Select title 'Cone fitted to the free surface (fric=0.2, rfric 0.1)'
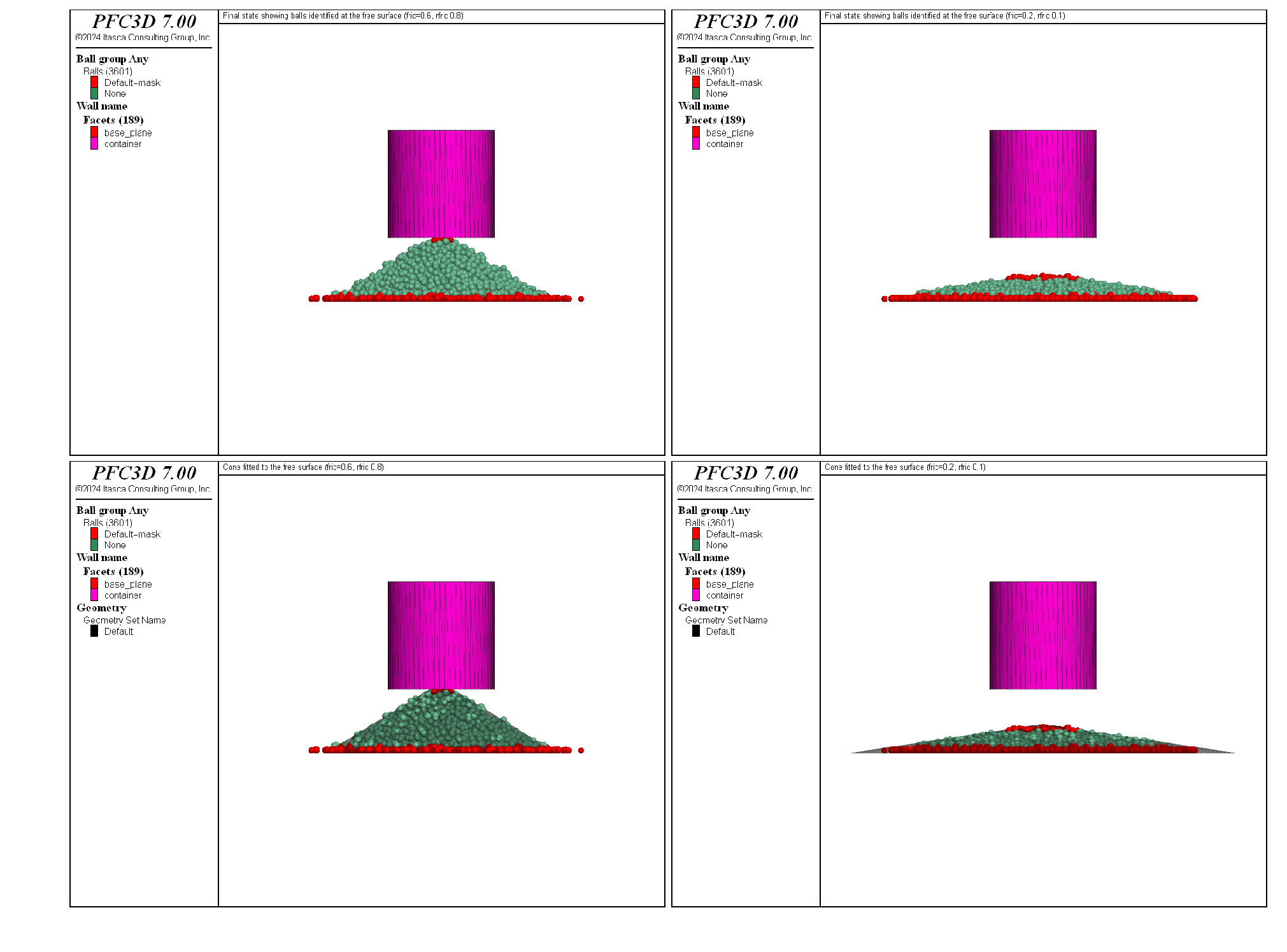The width and height of the screenshot is (1287, 952). click(x=905, y=467)
